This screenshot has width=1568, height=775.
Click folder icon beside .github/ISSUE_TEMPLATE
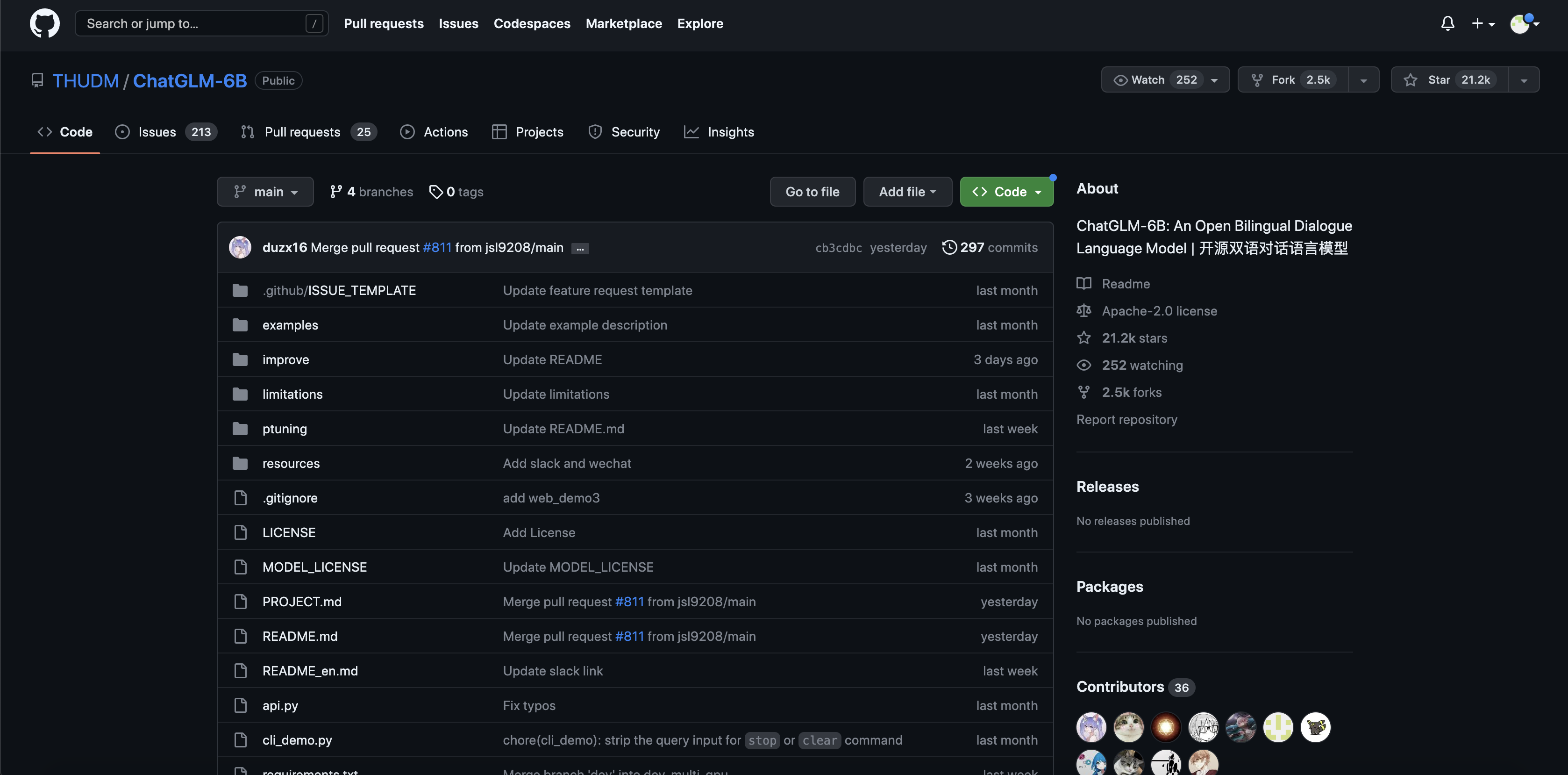[x=240, y=290]
